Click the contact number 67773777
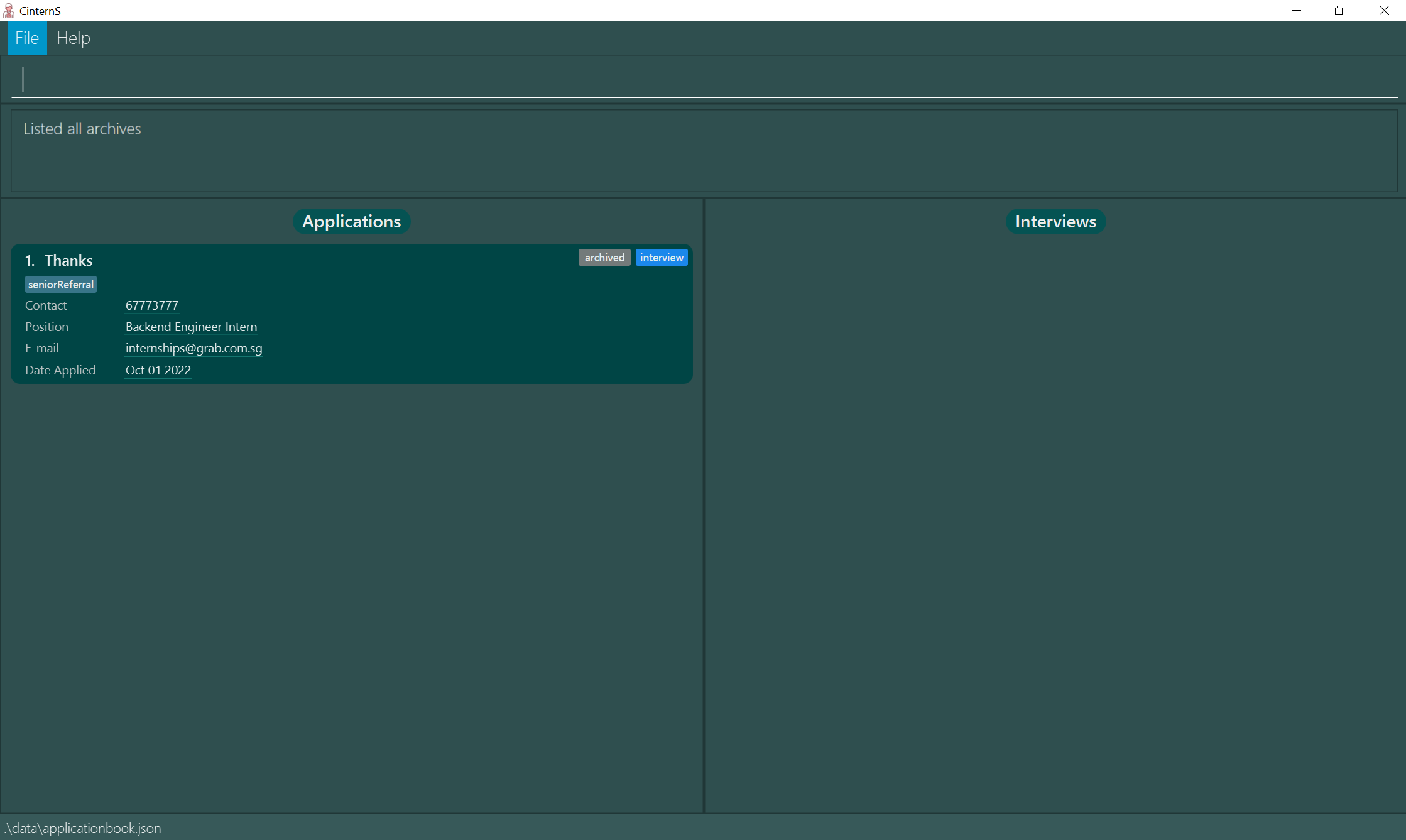 pos(152,305)
